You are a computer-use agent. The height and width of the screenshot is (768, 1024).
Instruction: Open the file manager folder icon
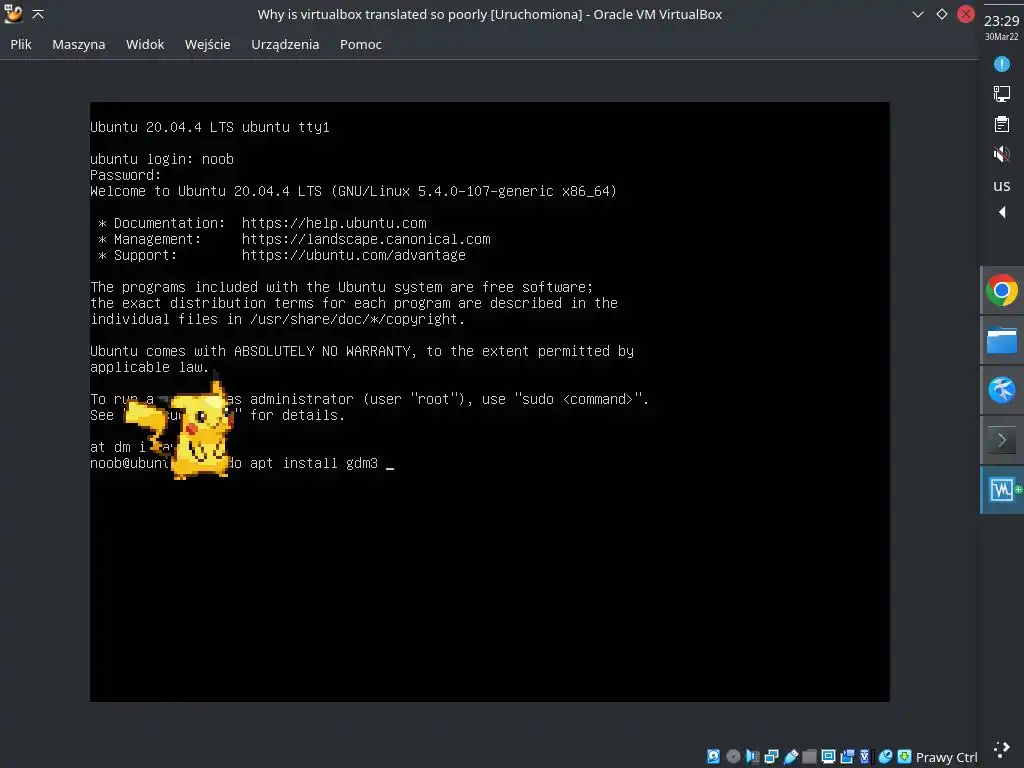(1002, 340)
